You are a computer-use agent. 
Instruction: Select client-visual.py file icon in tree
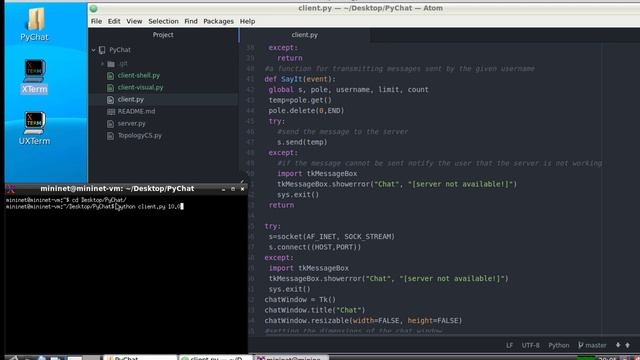pyautogui.click(x=110, y=87)
